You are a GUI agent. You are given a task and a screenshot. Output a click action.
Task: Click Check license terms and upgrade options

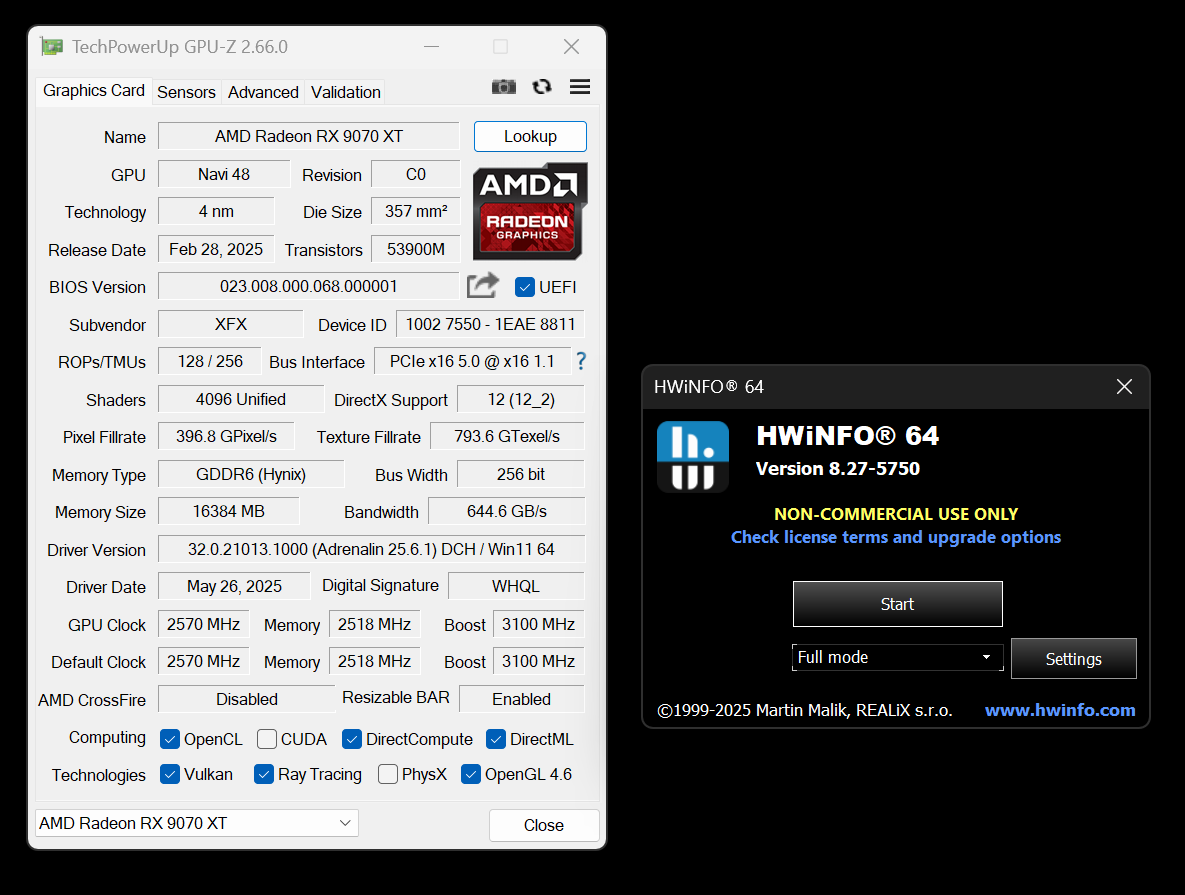(896, 537)
